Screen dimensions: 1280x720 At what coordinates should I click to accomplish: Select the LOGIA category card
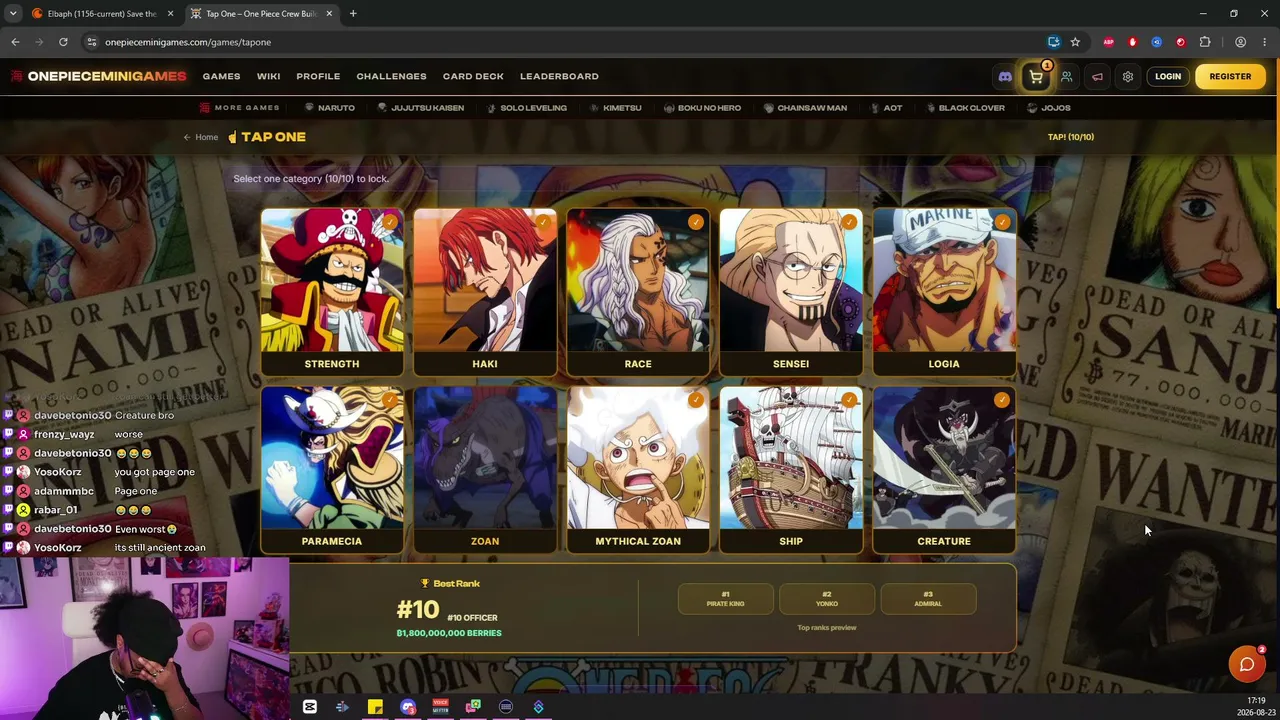pyautogui.click(x=944, y=292)
